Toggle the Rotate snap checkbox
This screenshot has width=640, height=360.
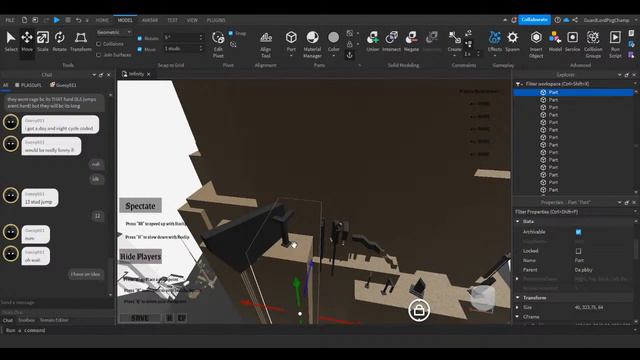tap(140, 38)
